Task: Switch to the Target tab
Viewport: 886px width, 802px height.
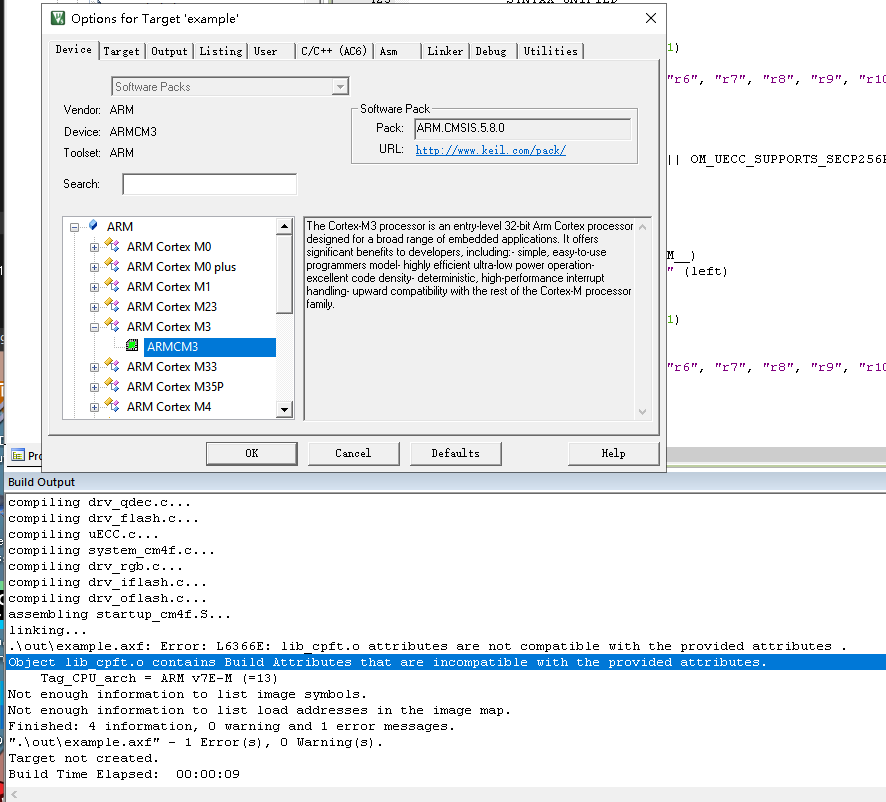Action: (121, 51)
